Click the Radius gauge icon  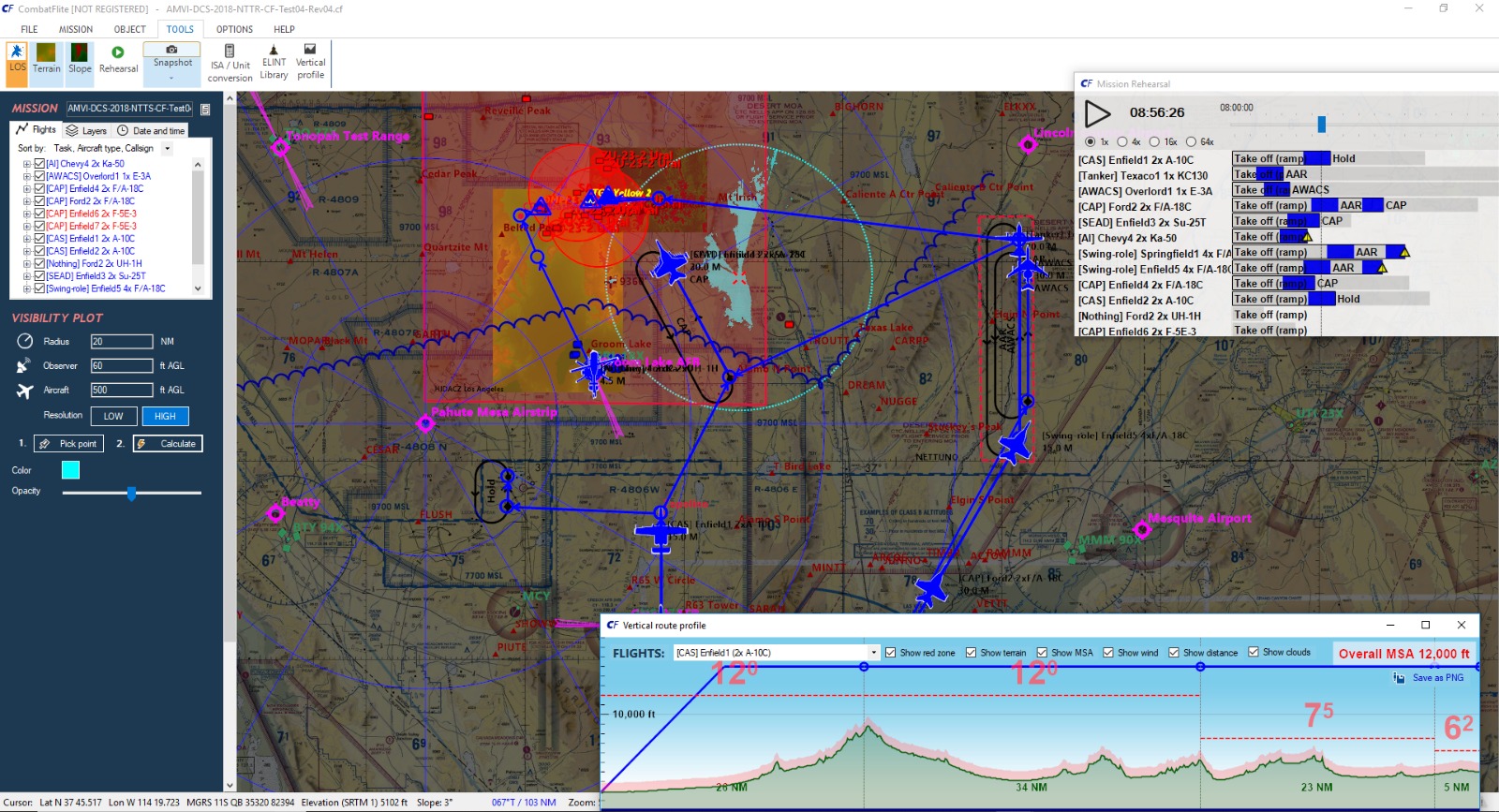click(x=25, y=341)
